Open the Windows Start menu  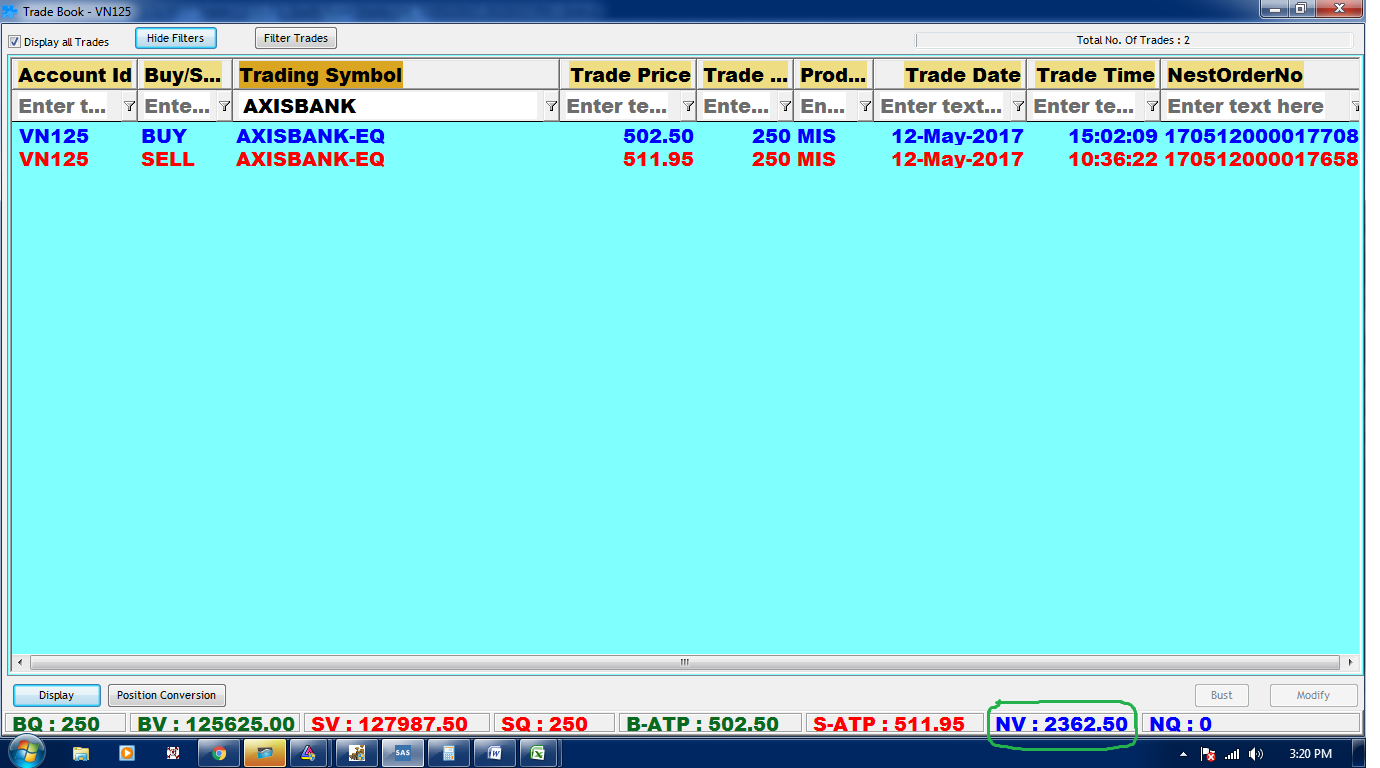(25, 753)
